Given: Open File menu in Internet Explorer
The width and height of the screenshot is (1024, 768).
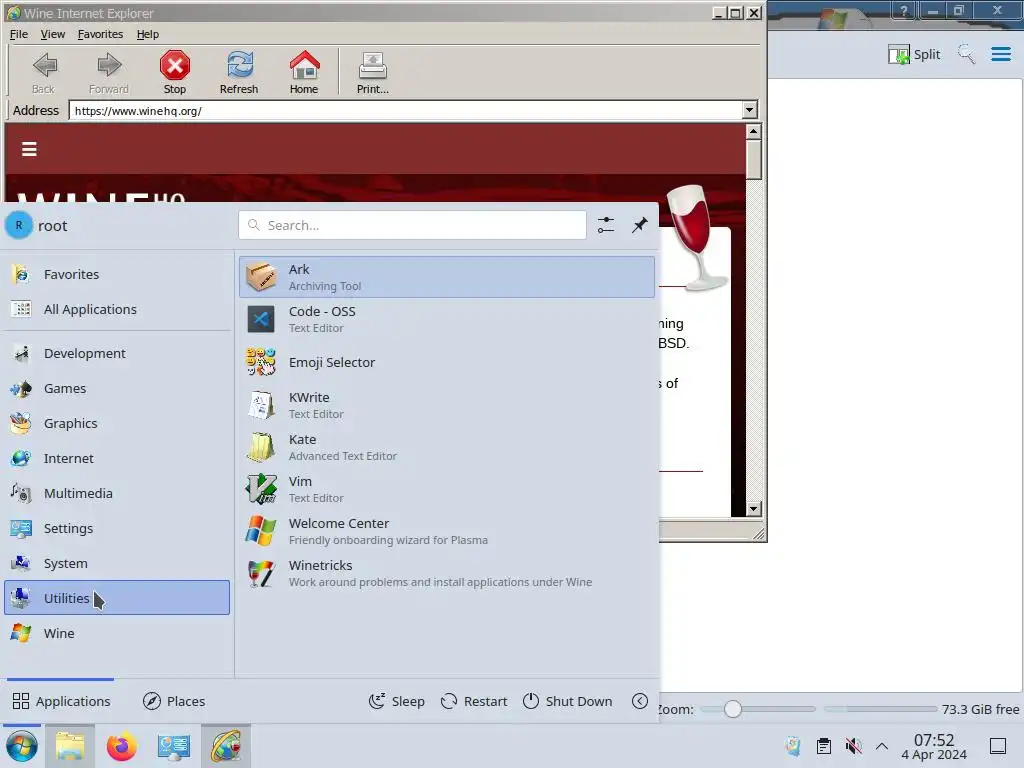Looking at the screenshot, I should [18, 34].
